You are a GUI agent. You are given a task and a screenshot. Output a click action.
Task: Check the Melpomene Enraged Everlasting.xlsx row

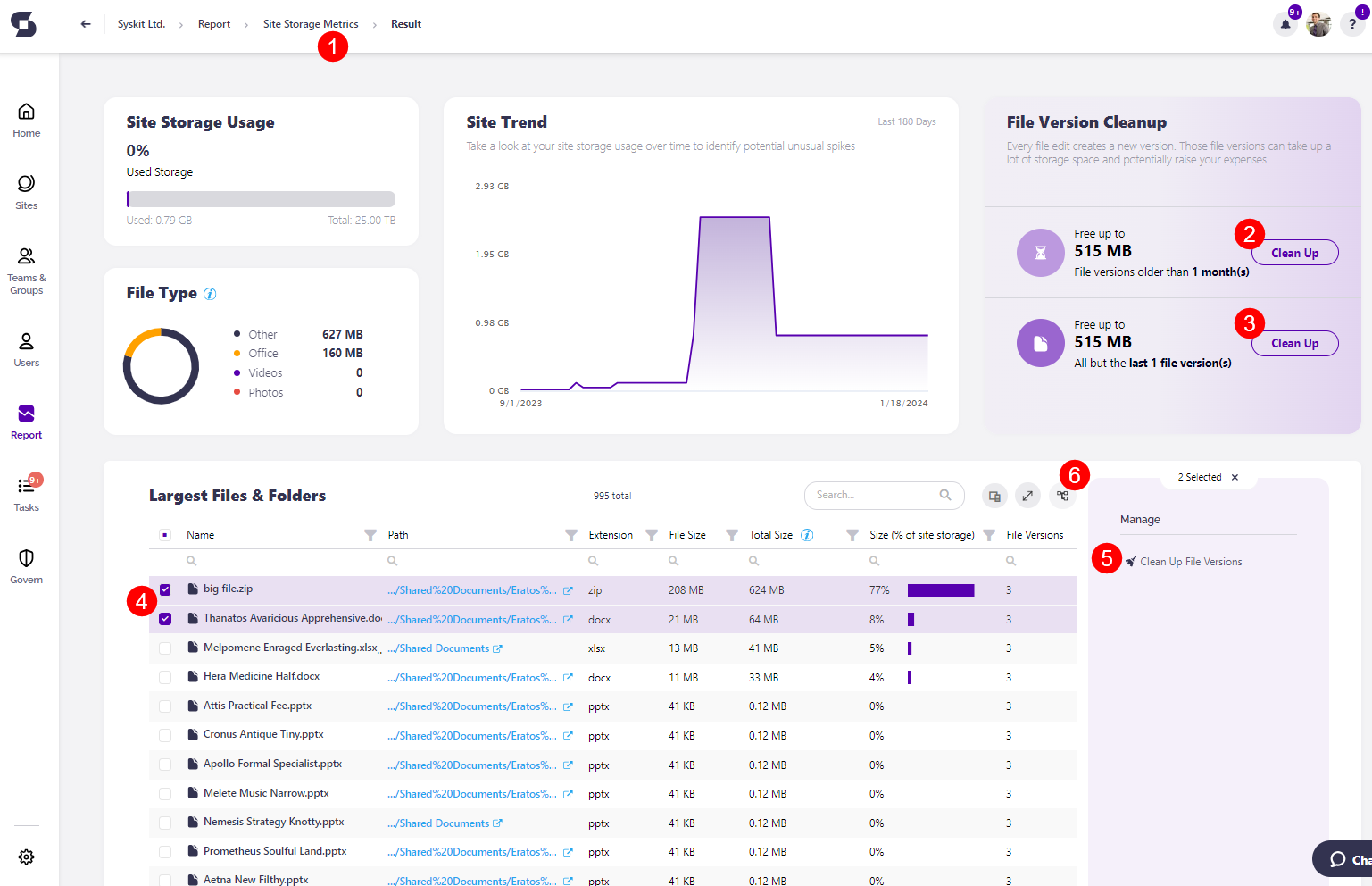(165, 648)
